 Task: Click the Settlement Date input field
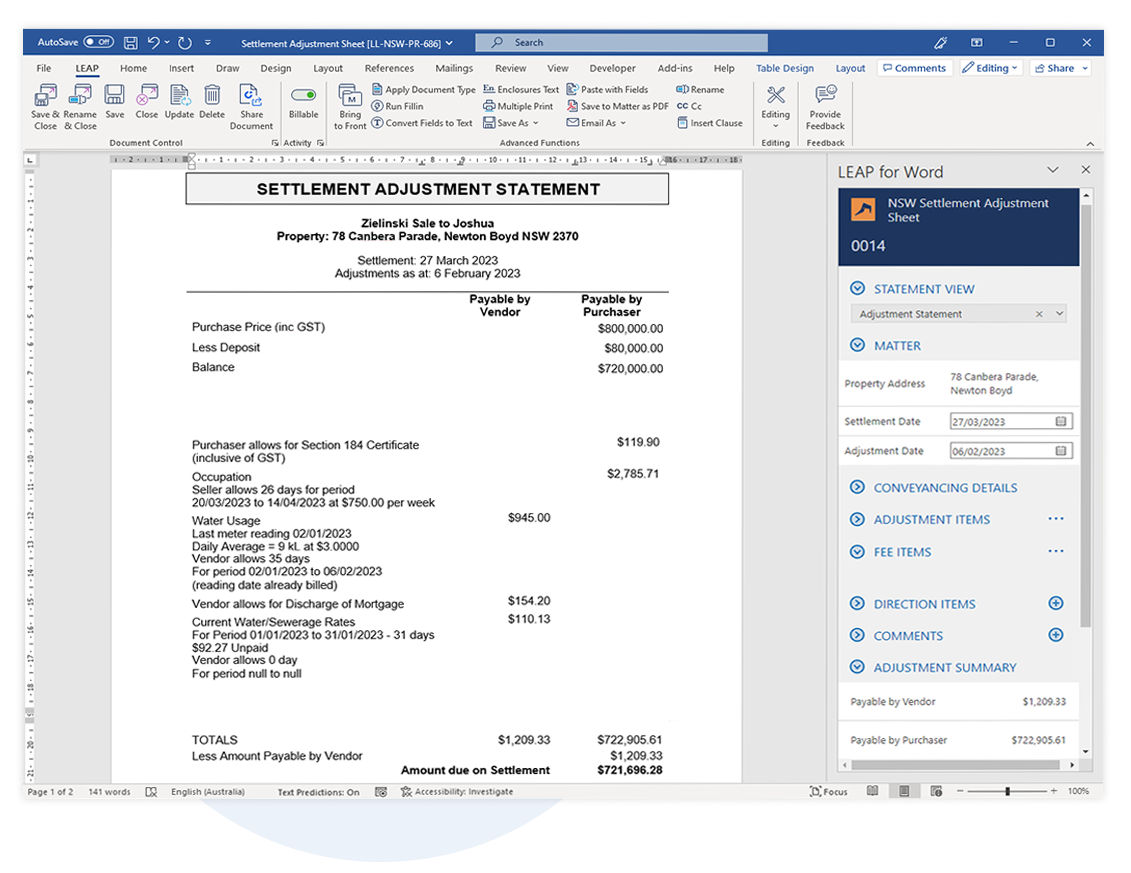tap(1011, 421)
